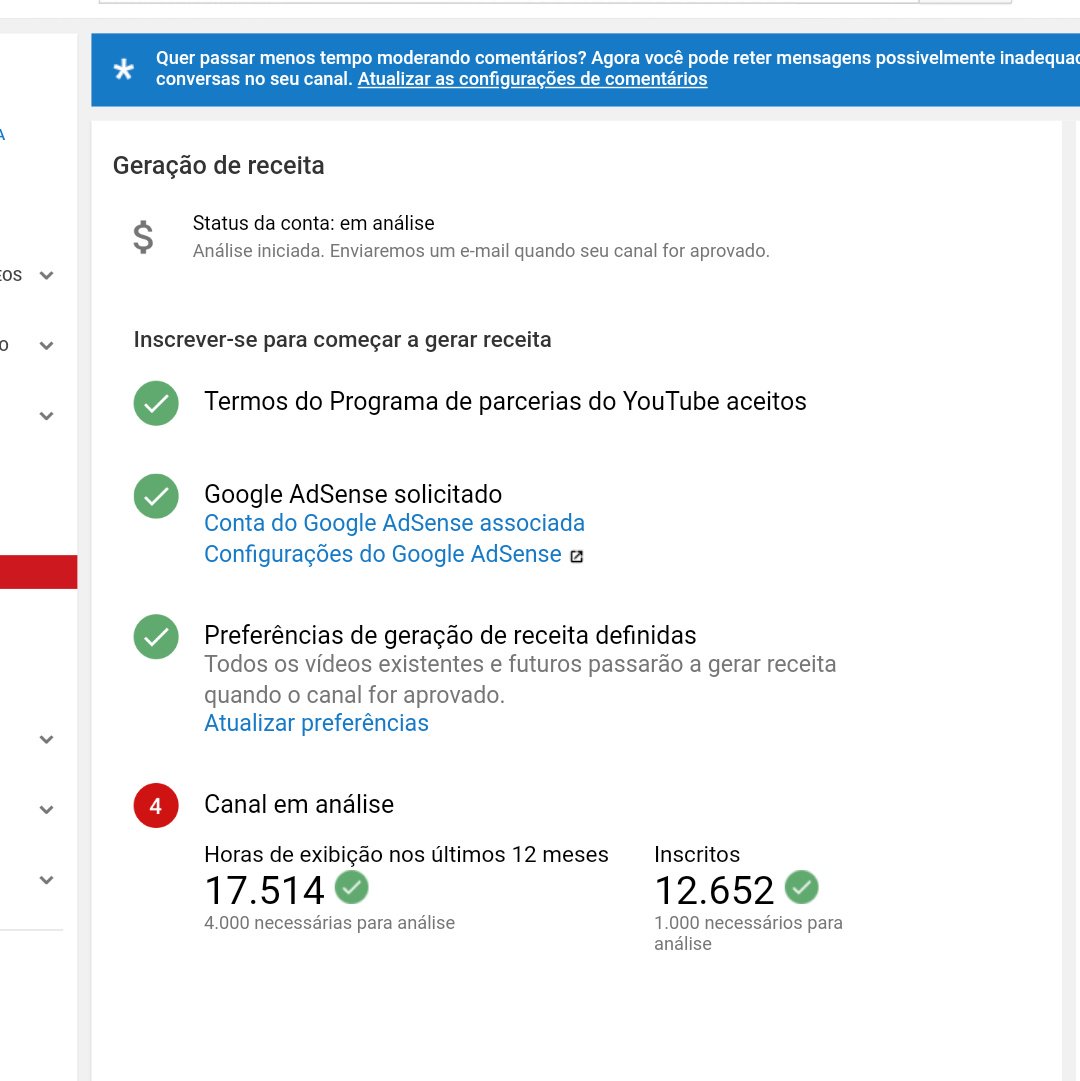Click the dollar sign account status icon
Screen dimensions: 1080x1081
(x=143, y=237)
